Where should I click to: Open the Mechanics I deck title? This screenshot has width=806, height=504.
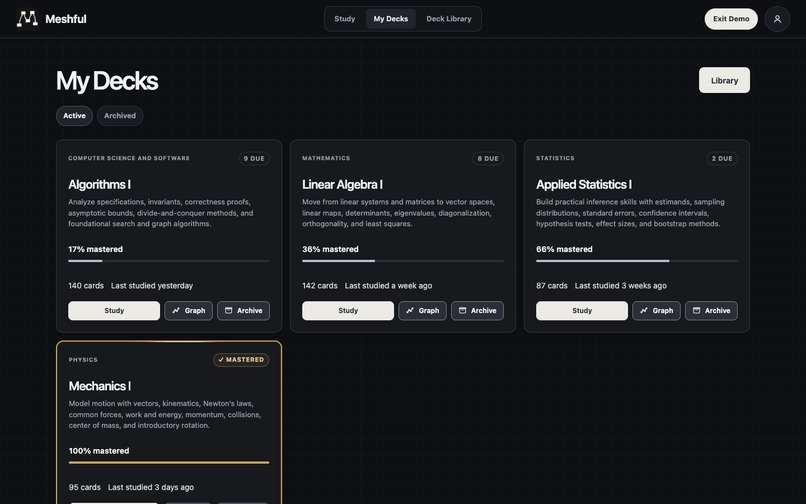100,386
